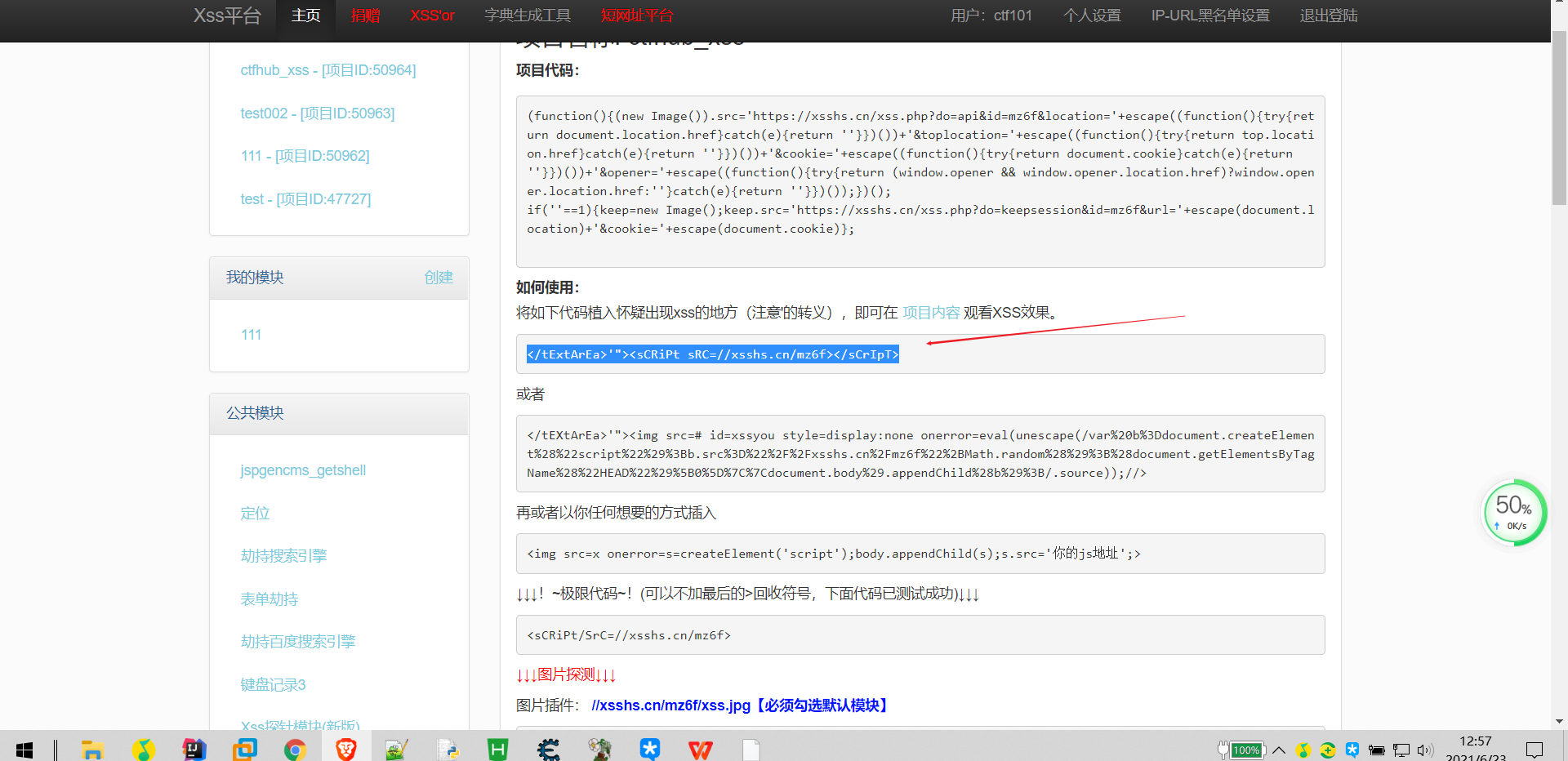Open XSS'or nav item

(432, 16)
